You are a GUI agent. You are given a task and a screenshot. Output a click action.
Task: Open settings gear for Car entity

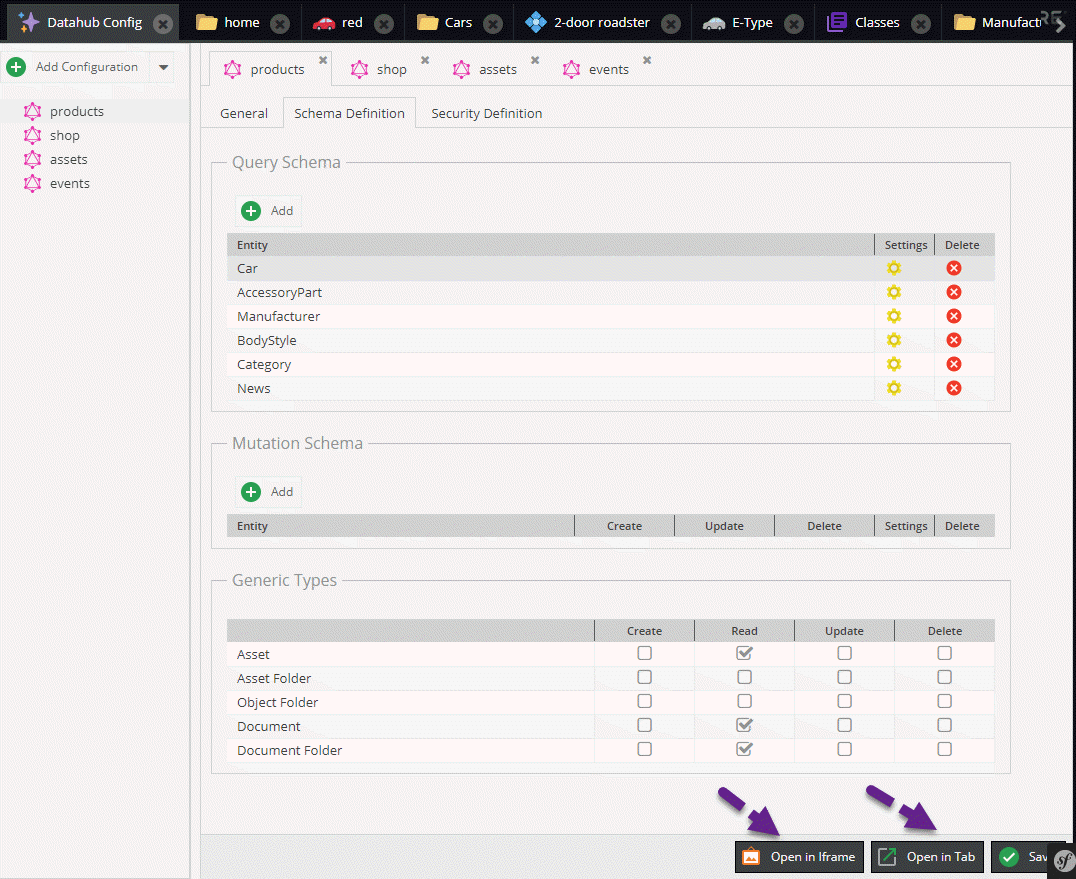[x=894, y=268]
